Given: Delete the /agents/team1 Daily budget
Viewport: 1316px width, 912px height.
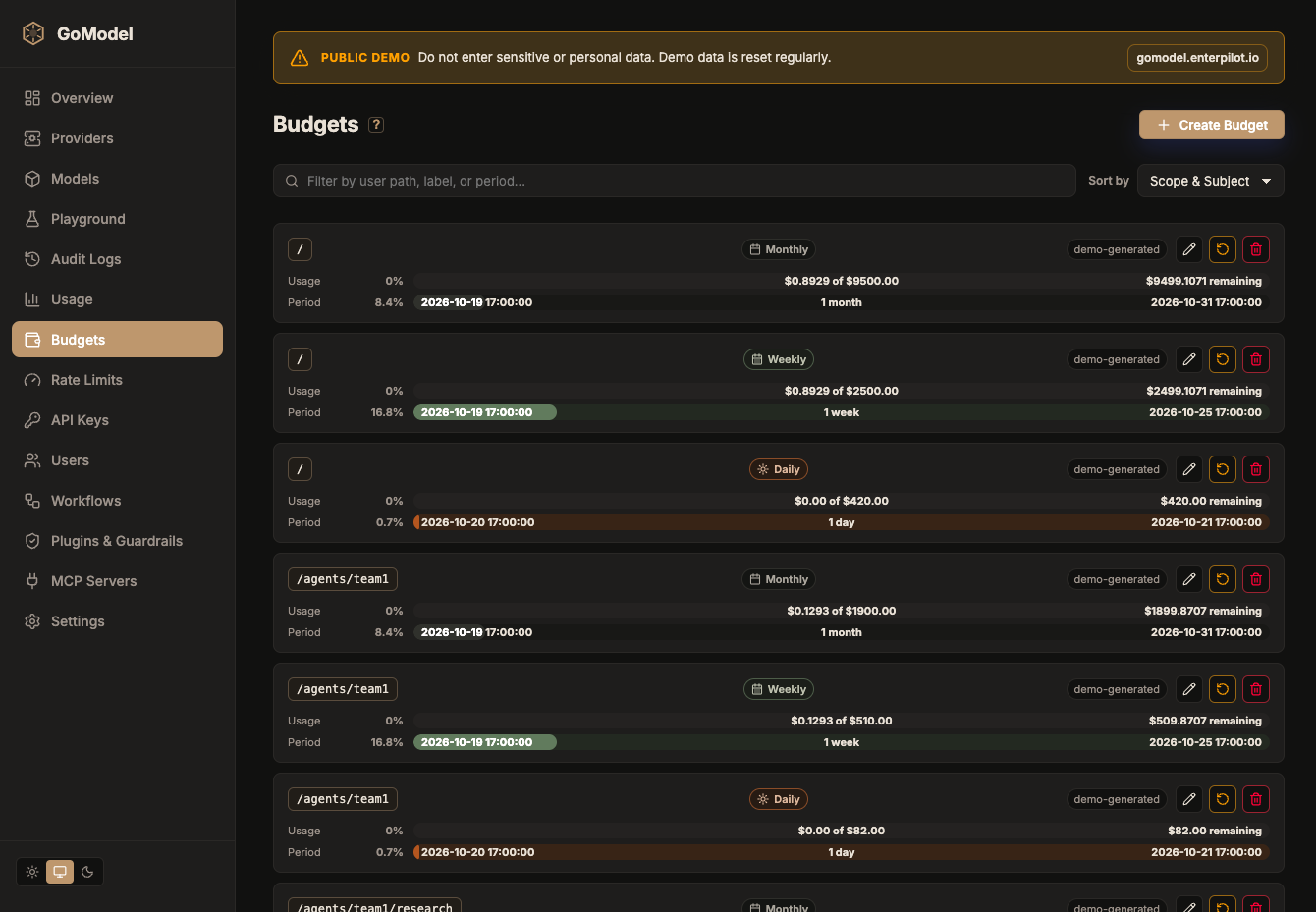Looking at the screenshot, I should 1256,799.
